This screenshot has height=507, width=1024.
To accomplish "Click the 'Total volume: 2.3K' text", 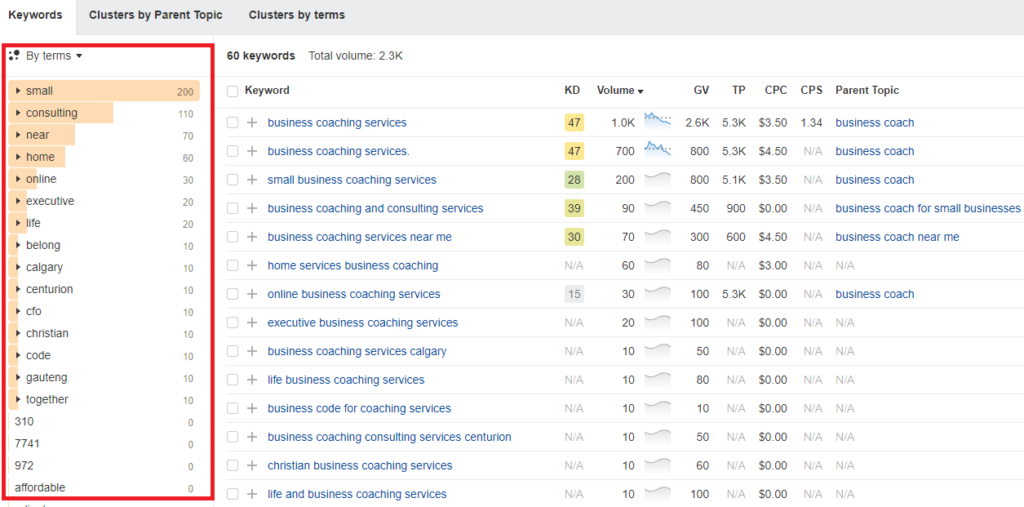I will [x=356, y=56].
